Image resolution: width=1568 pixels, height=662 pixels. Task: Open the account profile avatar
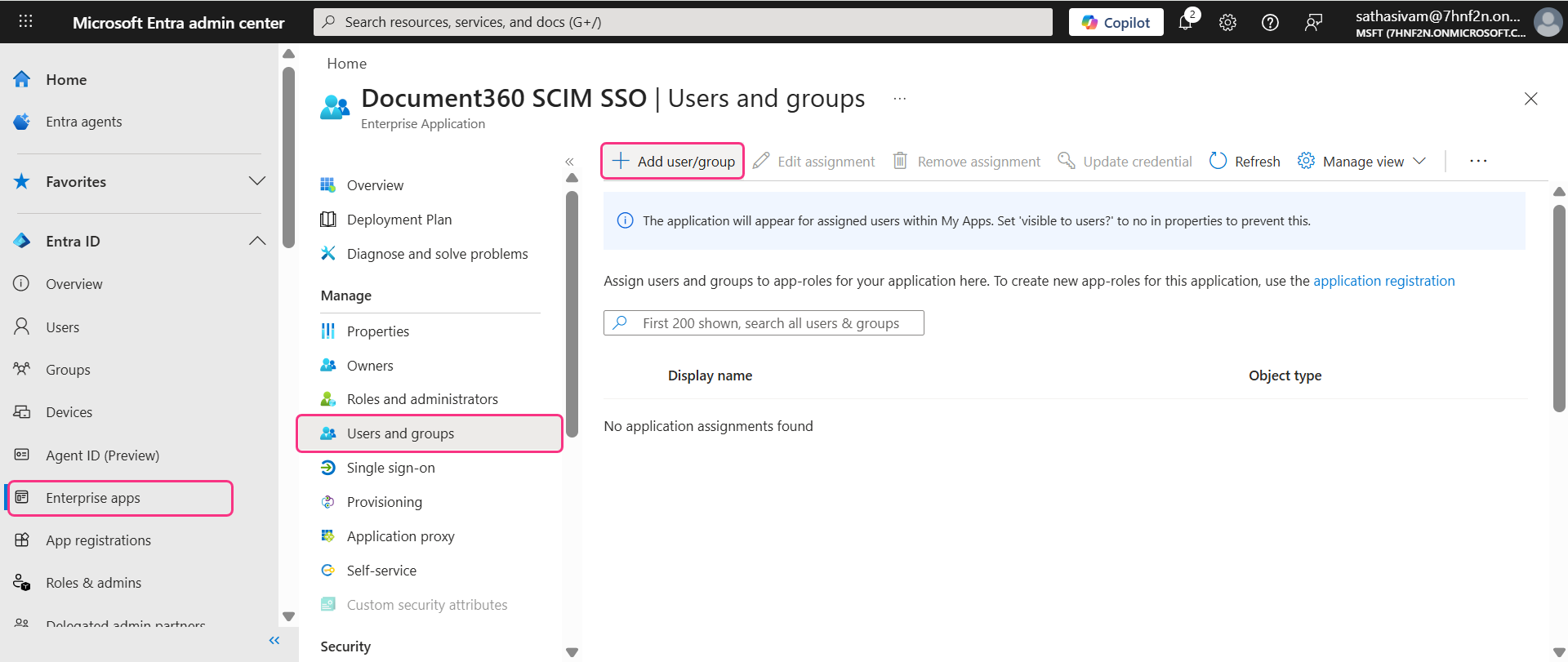(1548, 22)
